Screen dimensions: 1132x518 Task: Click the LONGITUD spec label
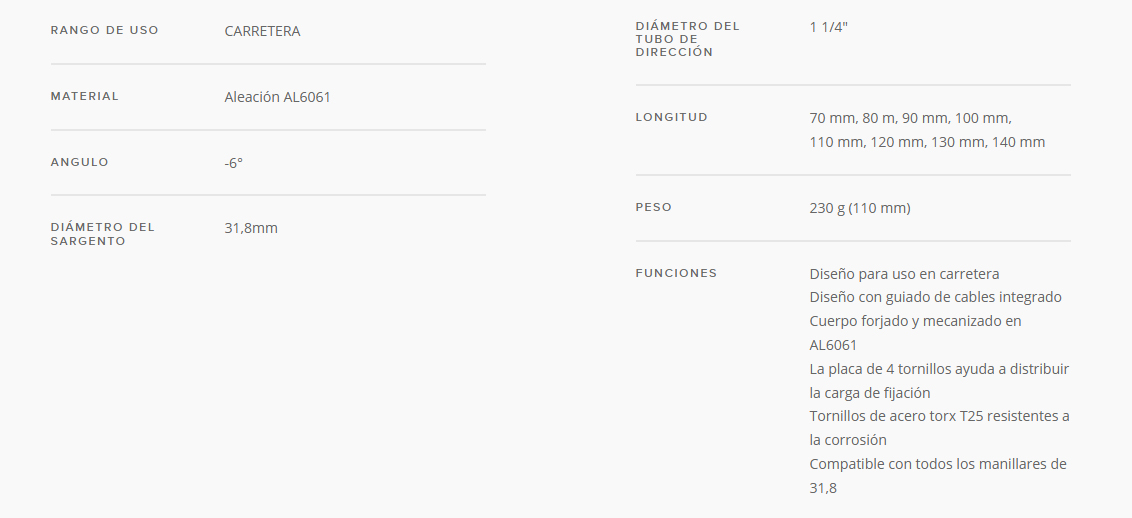click(671, 117)
